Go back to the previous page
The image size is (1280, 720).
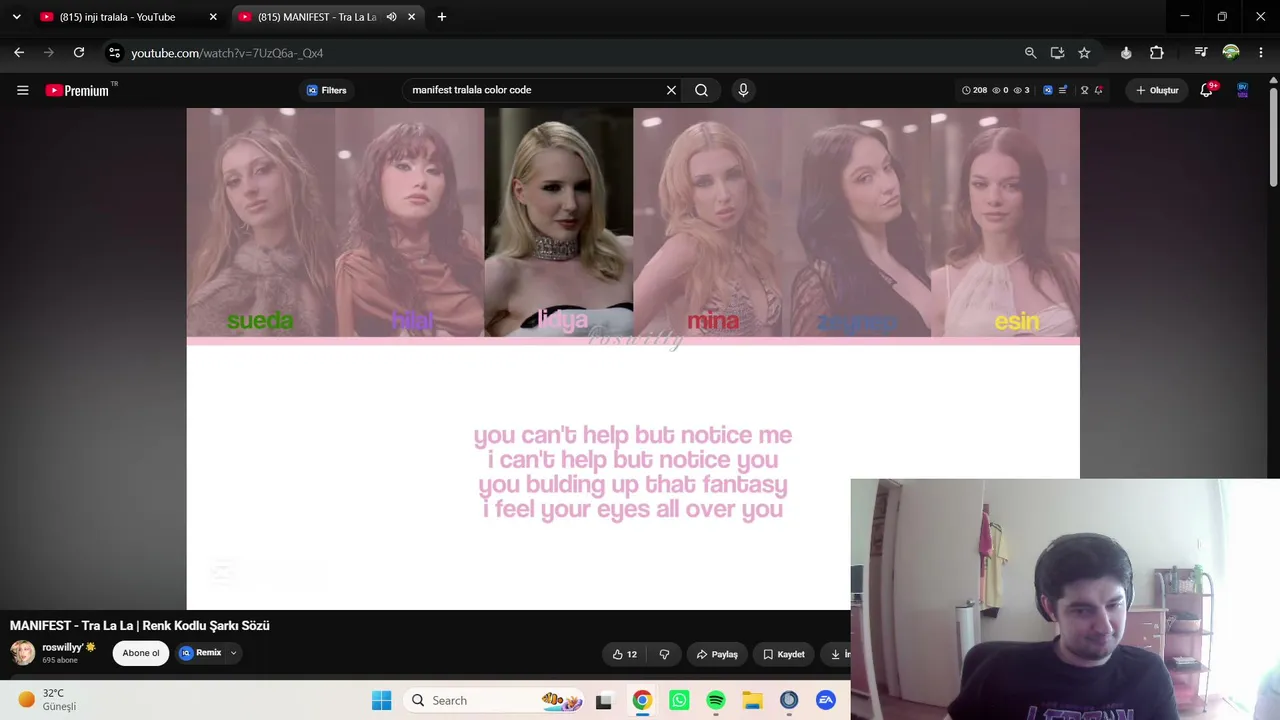[19, 53]
